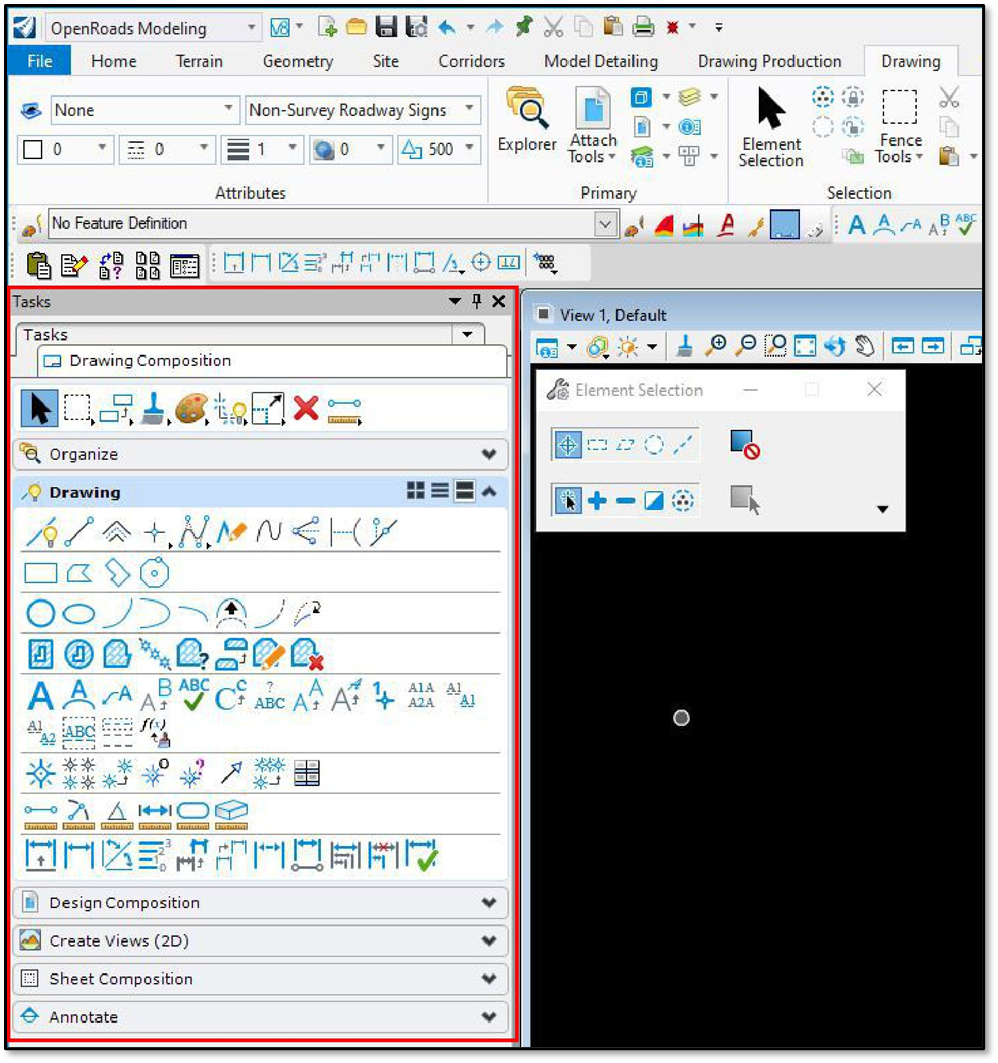This screenshot has height=1063, width=998.
Task: Open the No Feature Definition dropdown
Action: tap(605, 224)
